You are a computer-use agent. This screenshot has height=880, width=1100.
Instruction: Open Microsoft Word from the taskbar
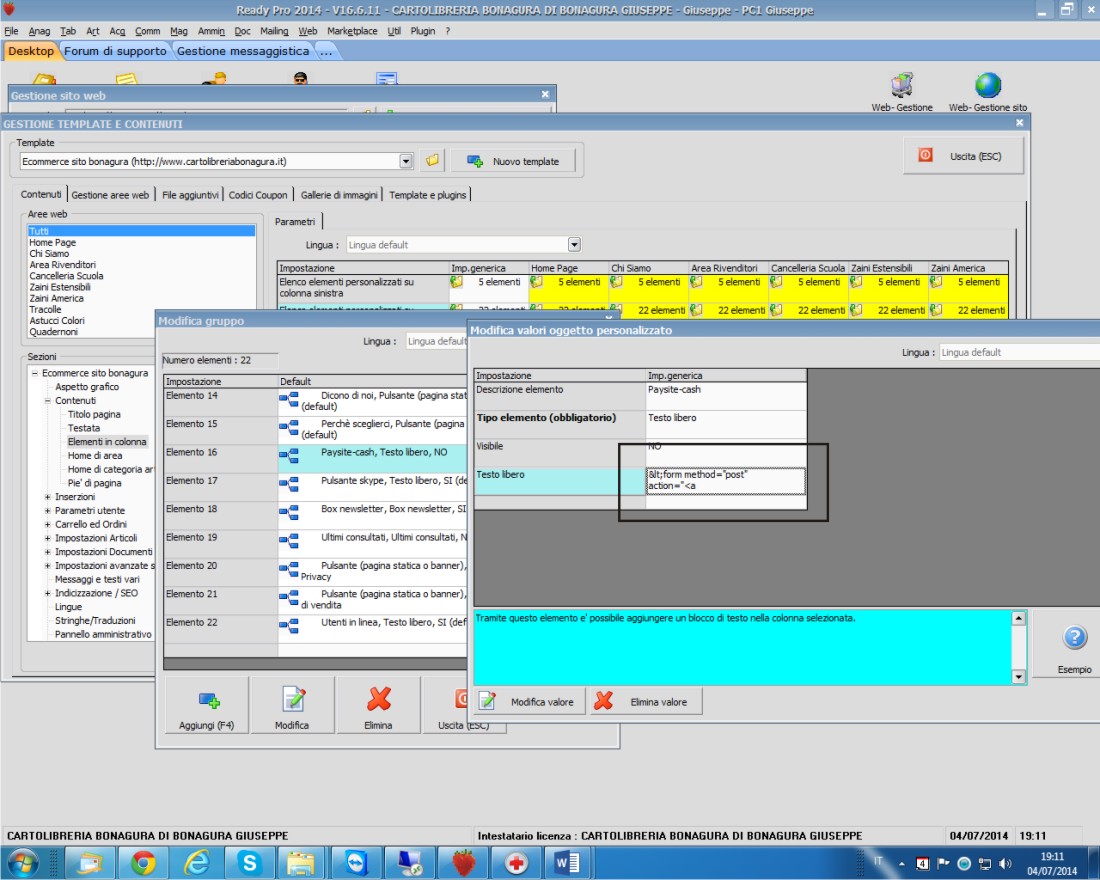coord(568,862)
